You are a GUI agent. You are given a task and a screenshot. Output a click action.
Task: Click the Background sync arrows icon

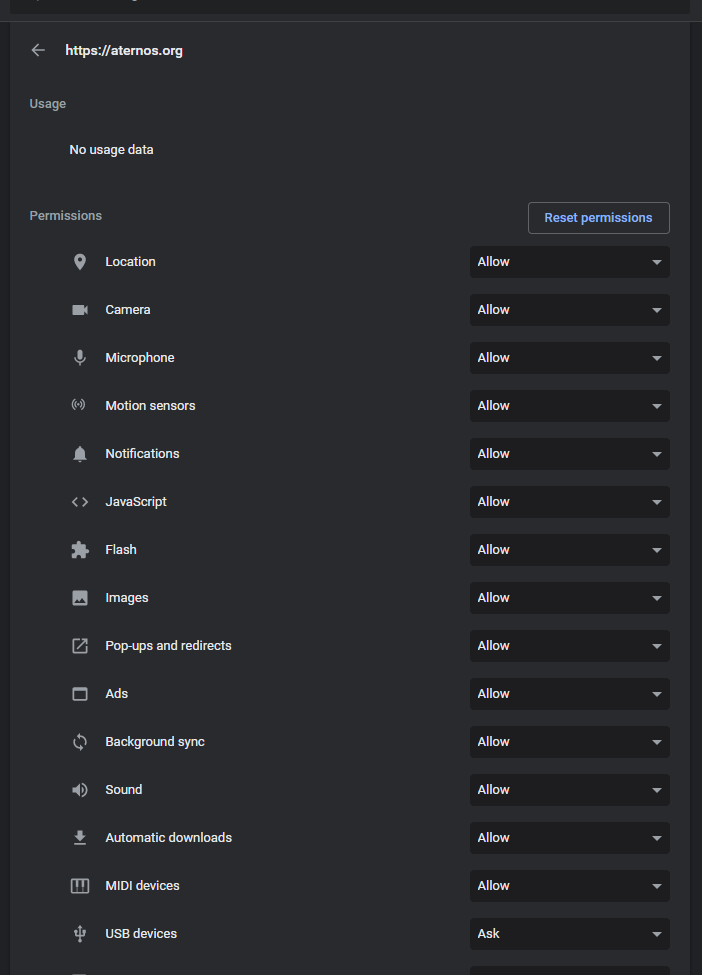(80, 742)
